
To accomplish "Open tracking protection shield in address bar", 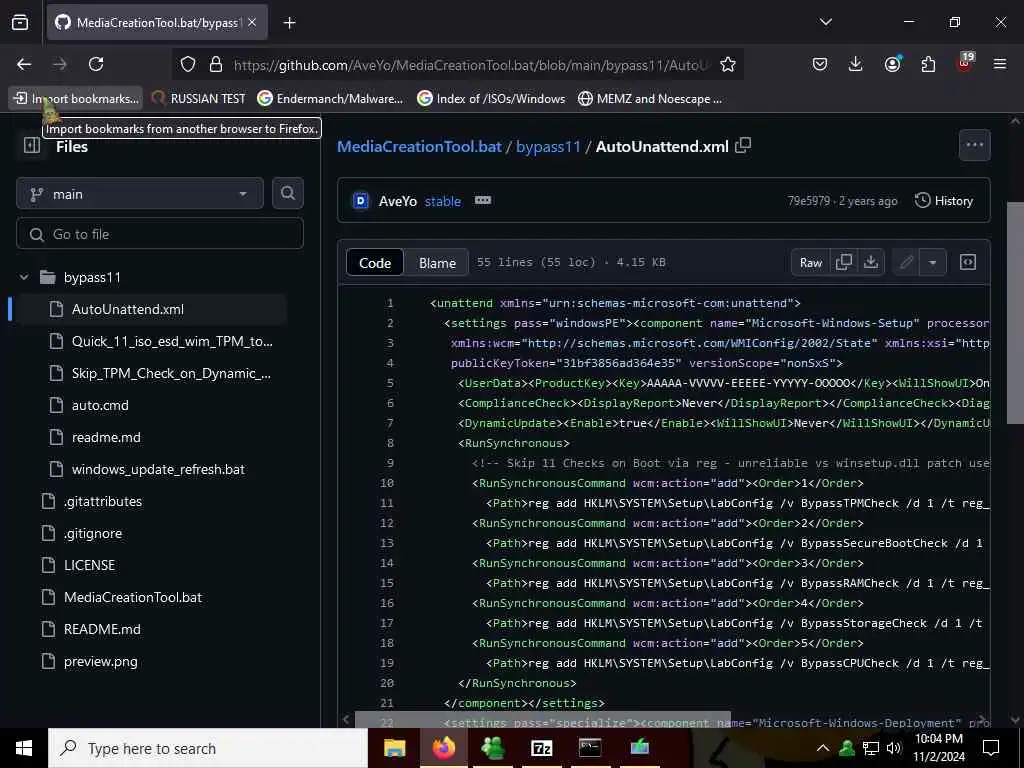I will pyautogui.click(x=188, y=64).
